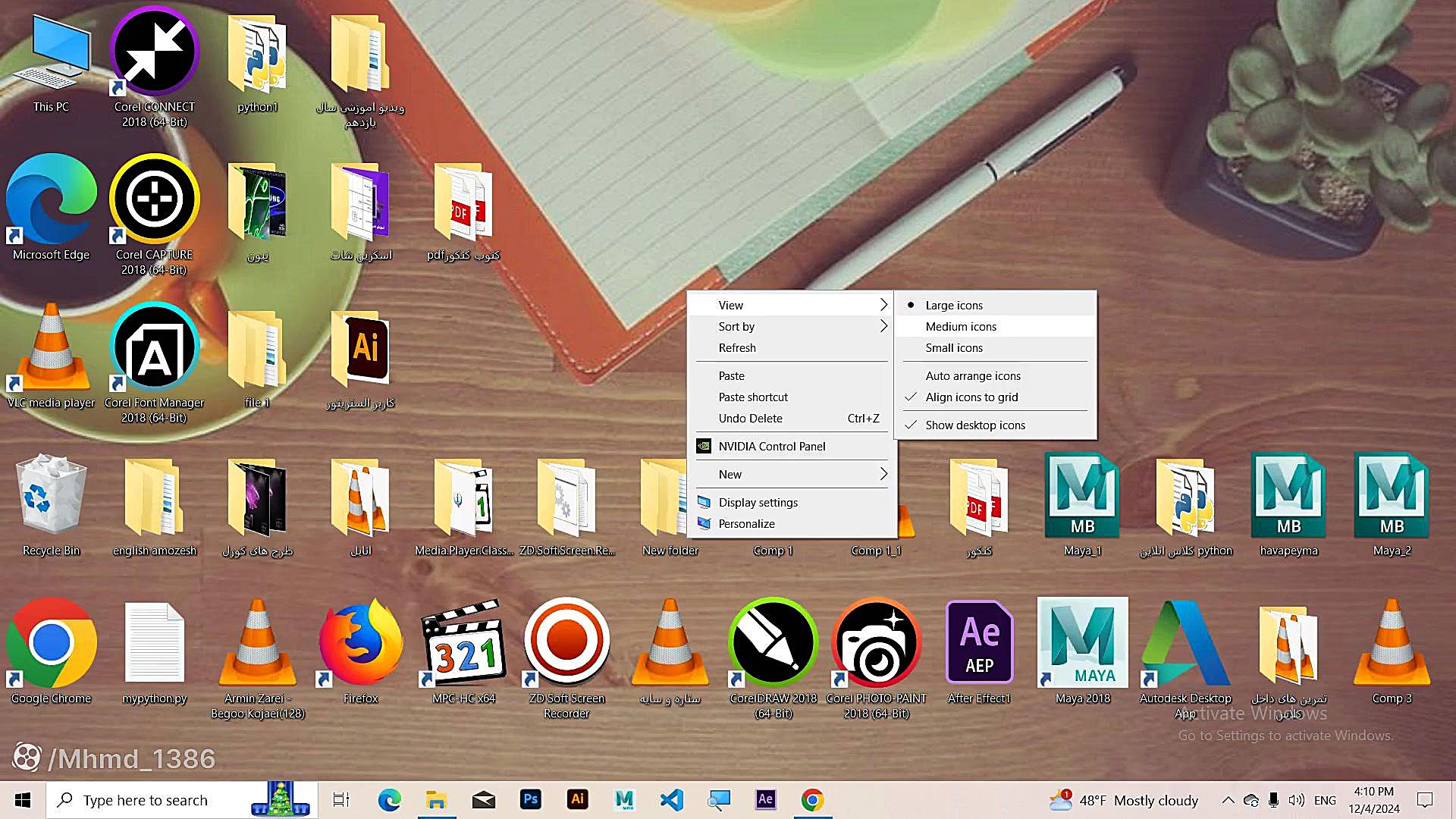This screenshot has height=819, width=1456.
Task: Choose Paste shortcut in context menu
Action: (x=792, y=397)
